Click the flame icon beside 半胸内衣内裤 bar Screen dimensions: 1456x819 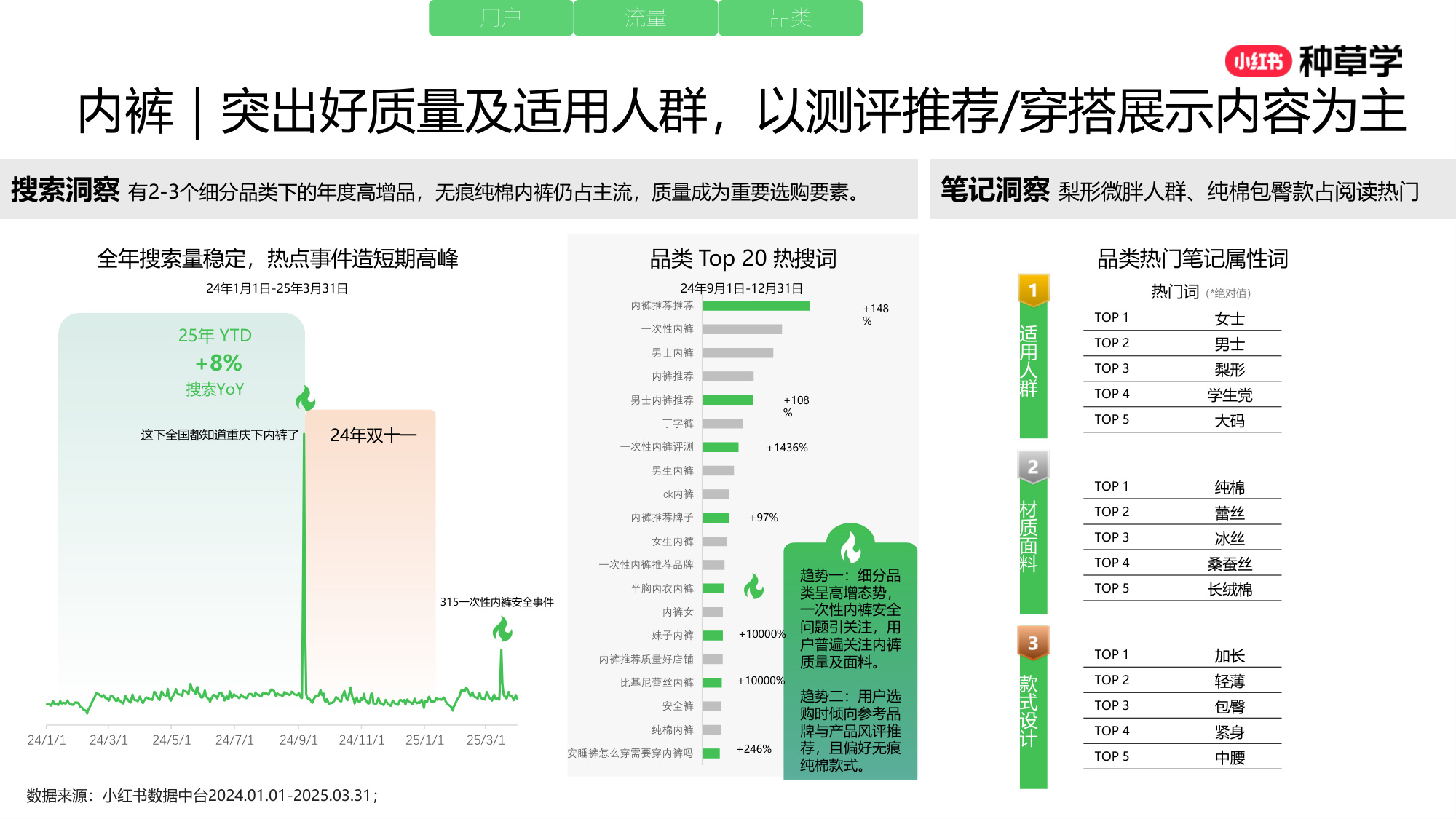tap(753, 587)
